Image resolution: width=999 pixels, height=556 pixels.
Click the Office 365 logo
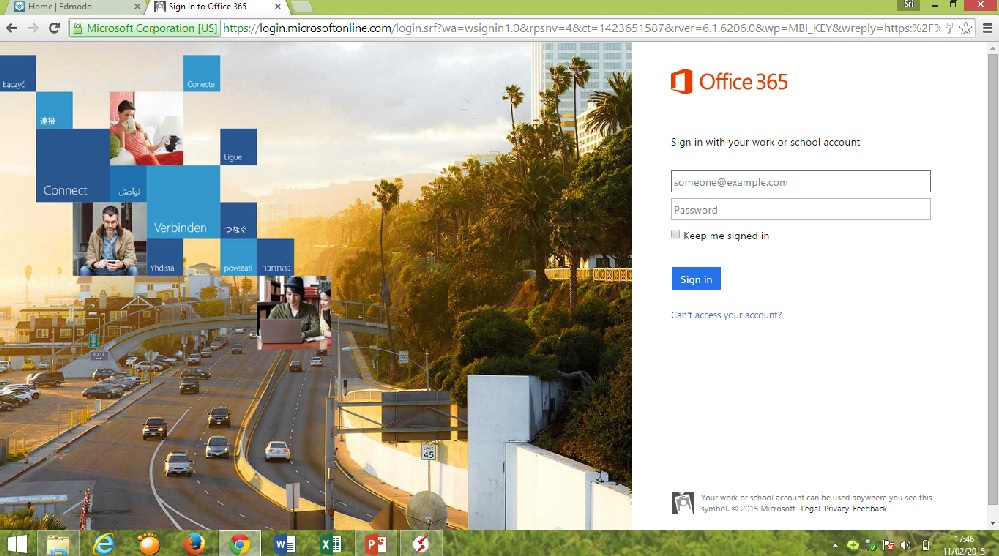click(x=729, y=82)
